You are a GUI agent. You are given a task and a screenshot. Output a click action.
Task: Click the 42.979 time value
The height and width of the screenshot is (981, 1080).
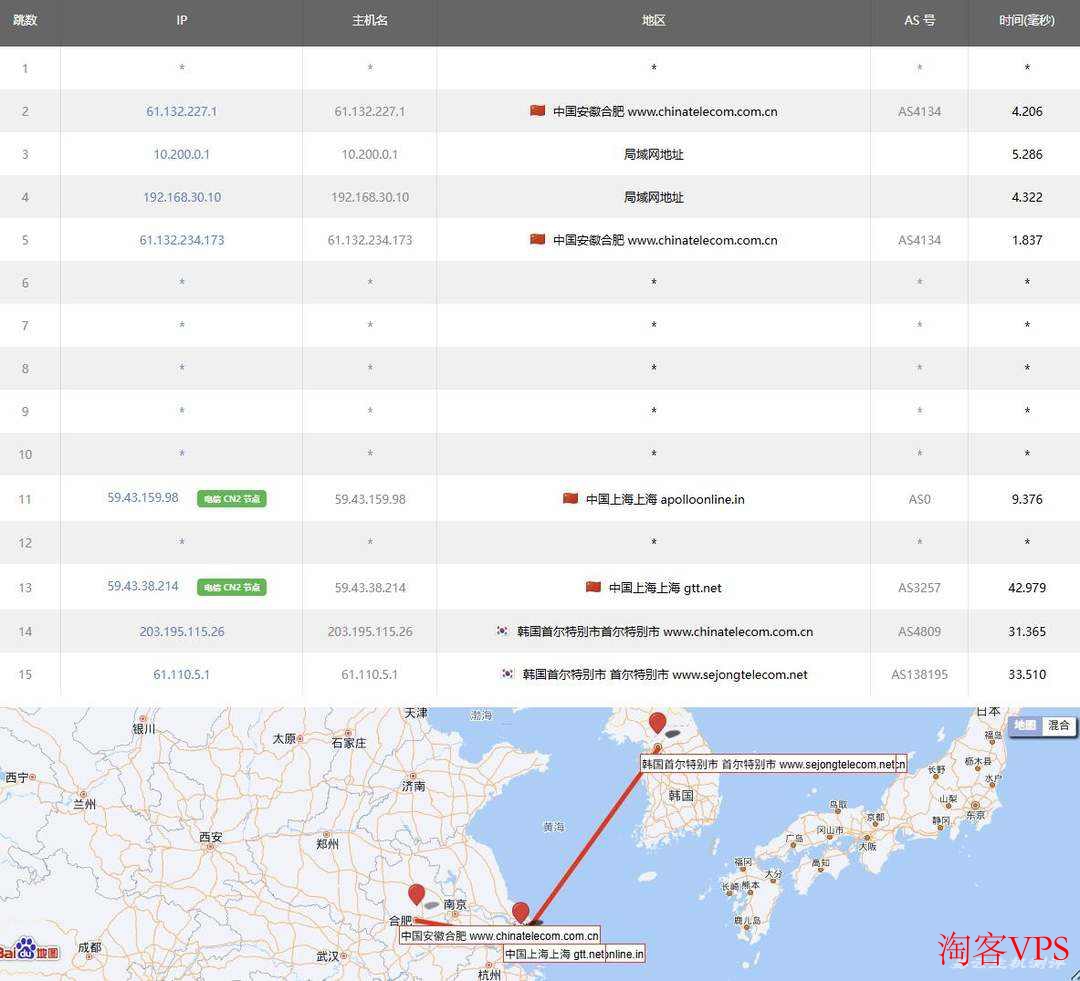[x=1027, y=588]
